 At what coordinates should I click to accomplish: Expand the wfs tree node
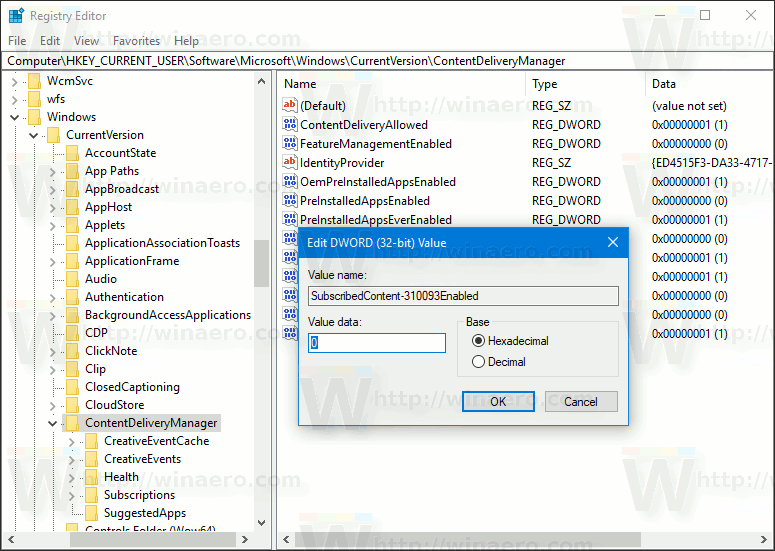tap(14, 99)
